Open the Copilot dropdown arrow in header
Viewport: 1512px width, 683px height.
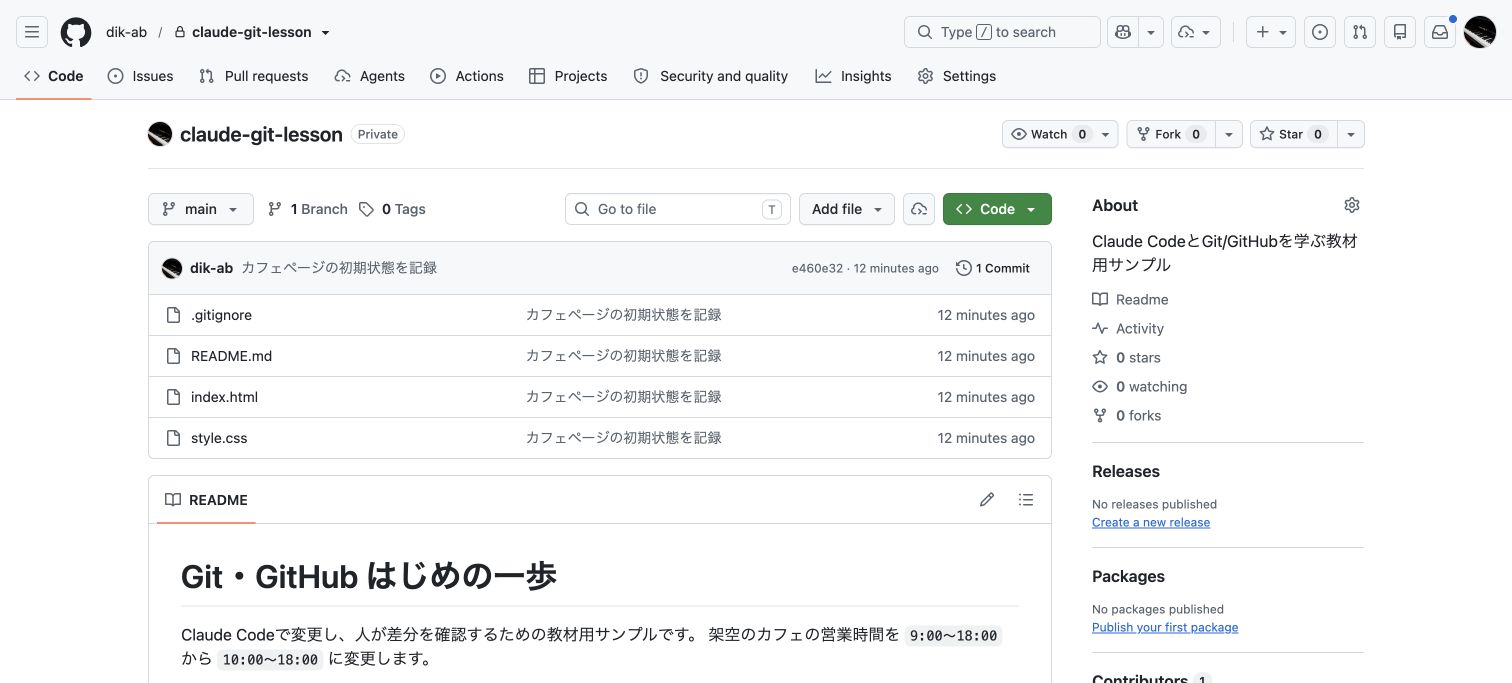point(1151,32)
